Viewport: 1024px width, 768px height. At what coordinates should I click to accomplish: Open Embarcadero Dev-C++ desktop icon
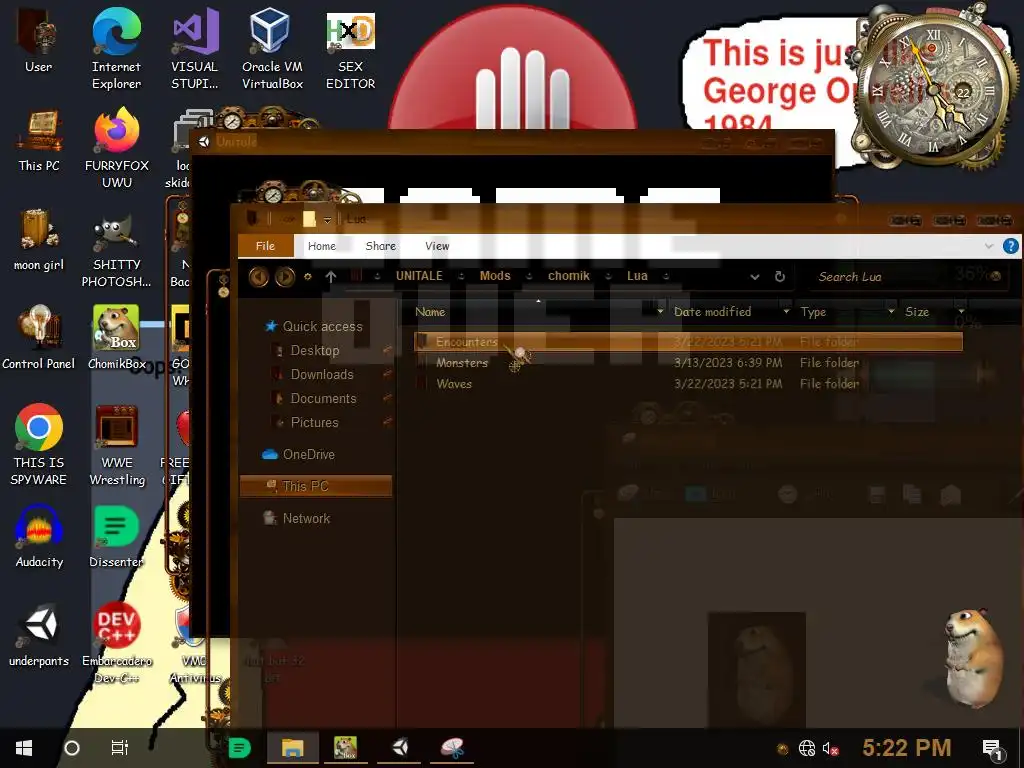click(x=116, y=644)
